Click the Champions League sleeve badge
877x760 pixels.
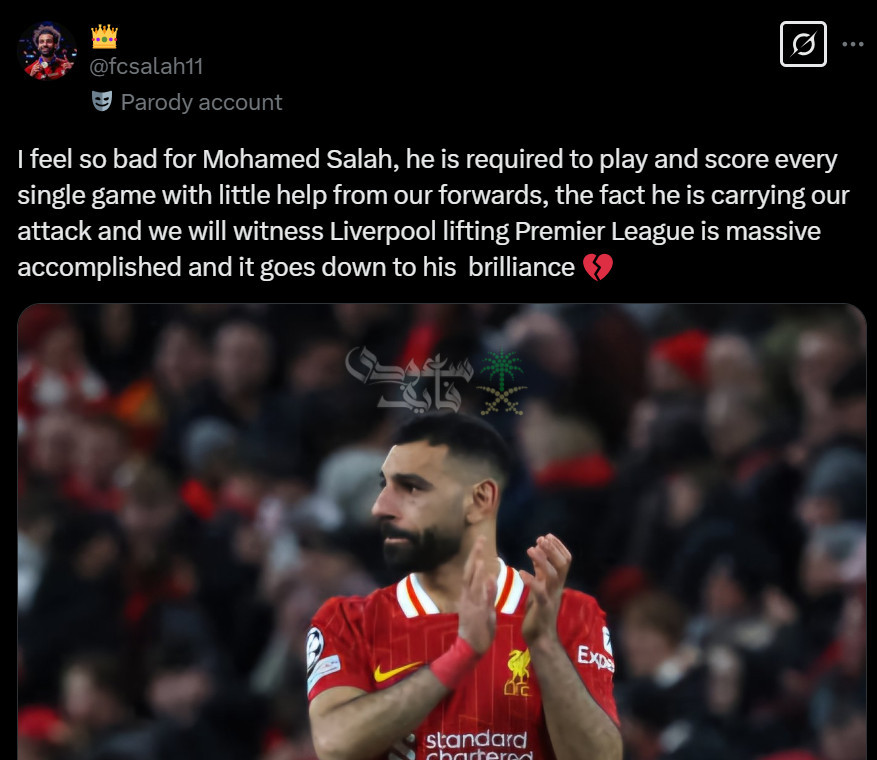[x=315, y=647]
